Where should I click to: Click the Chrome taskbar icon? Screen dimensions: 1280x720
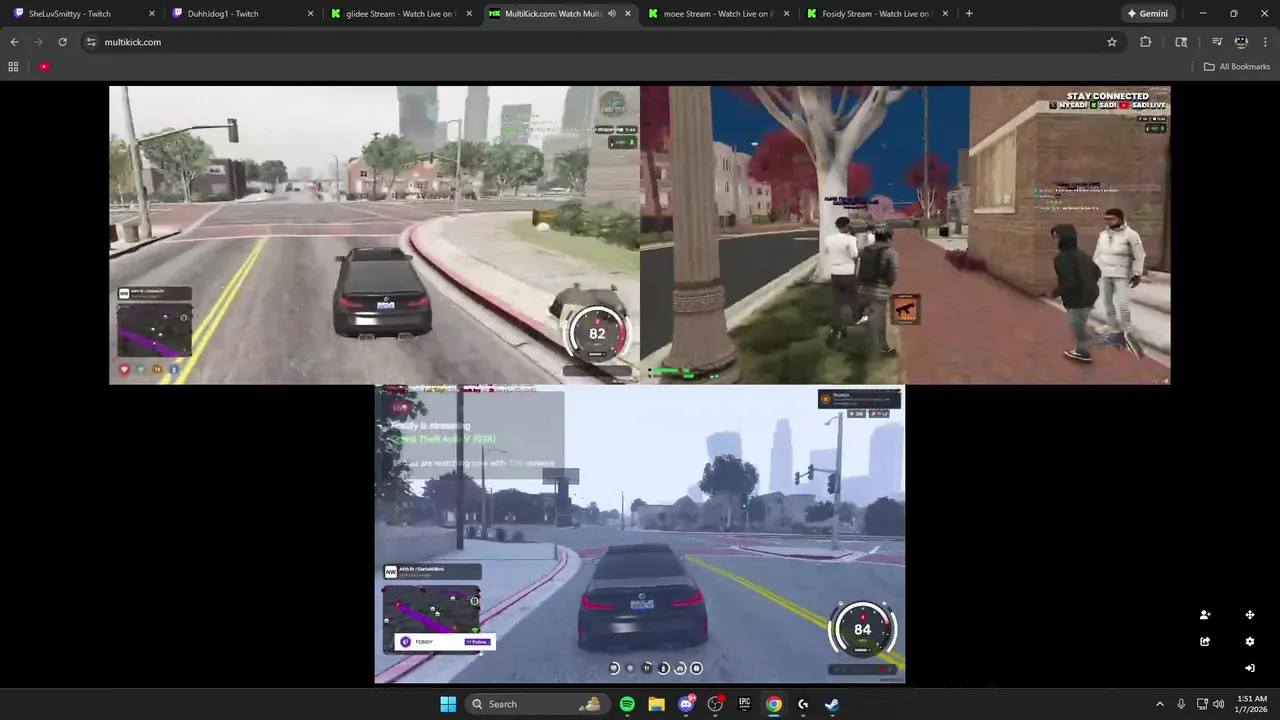pyautogui.click(x=774, y=704)
